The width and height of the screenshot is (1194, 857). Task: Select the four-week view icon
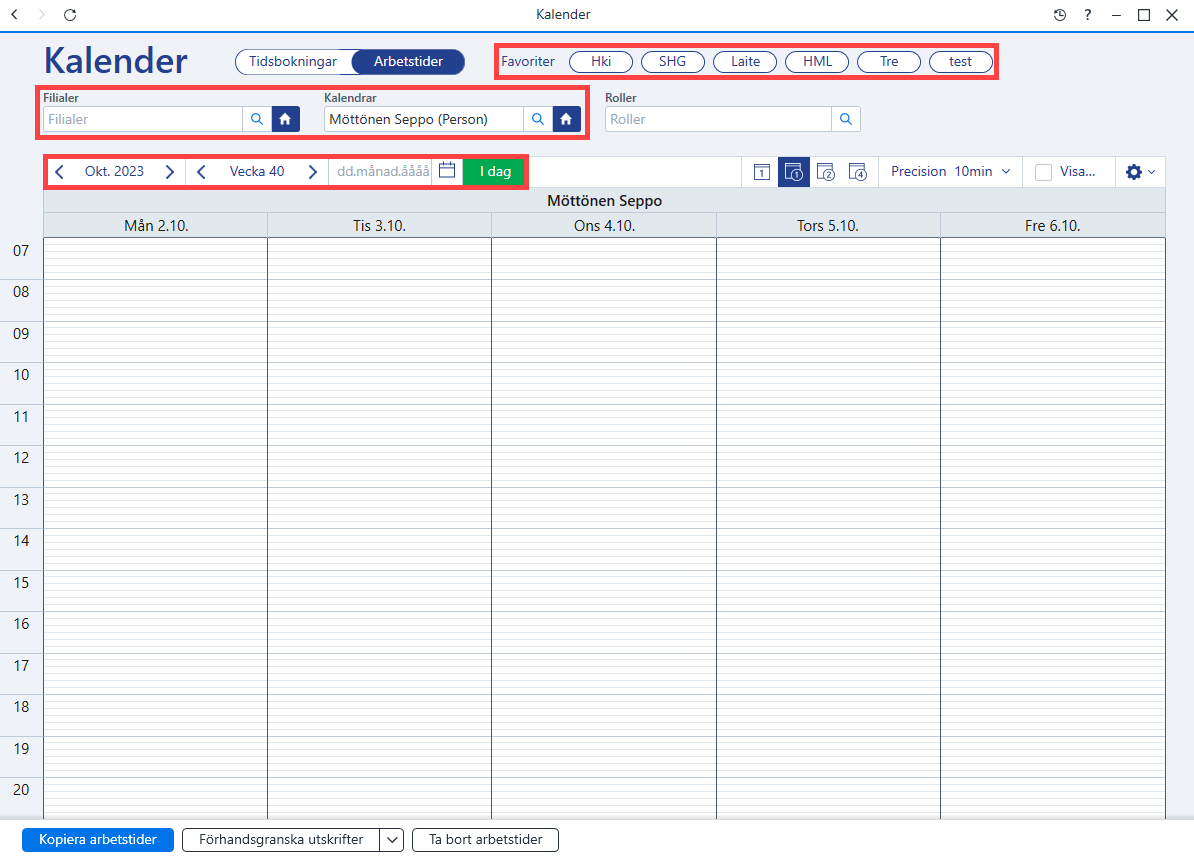[857, 172]
